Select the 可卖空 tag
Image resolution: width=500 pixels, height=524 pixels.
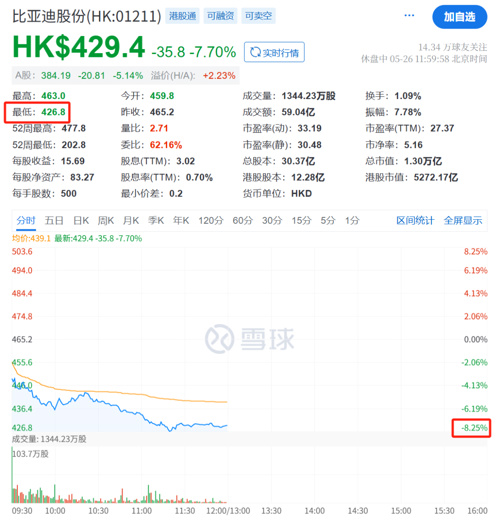pos(258,16)
